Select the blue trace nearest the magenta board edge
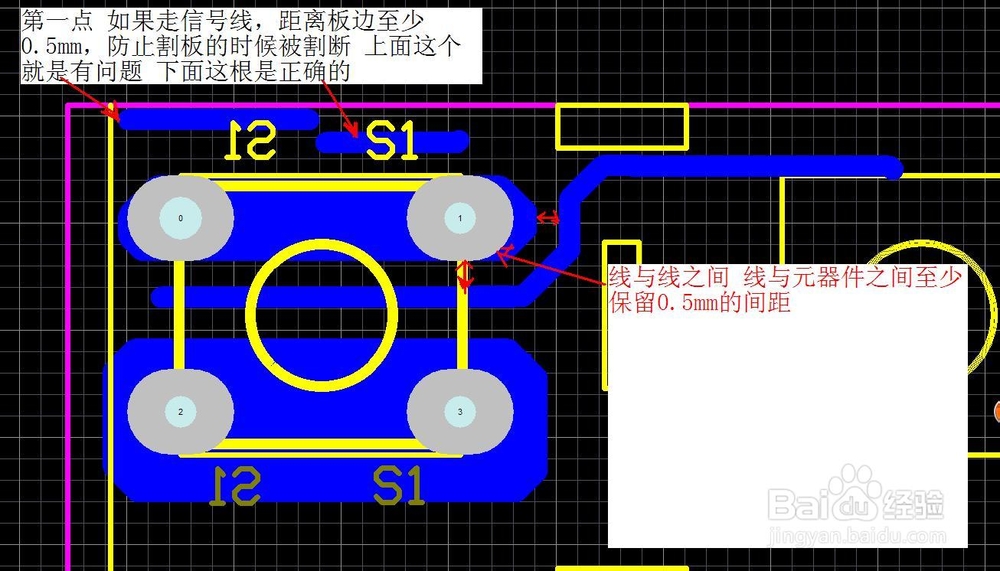 coord(219,119)
